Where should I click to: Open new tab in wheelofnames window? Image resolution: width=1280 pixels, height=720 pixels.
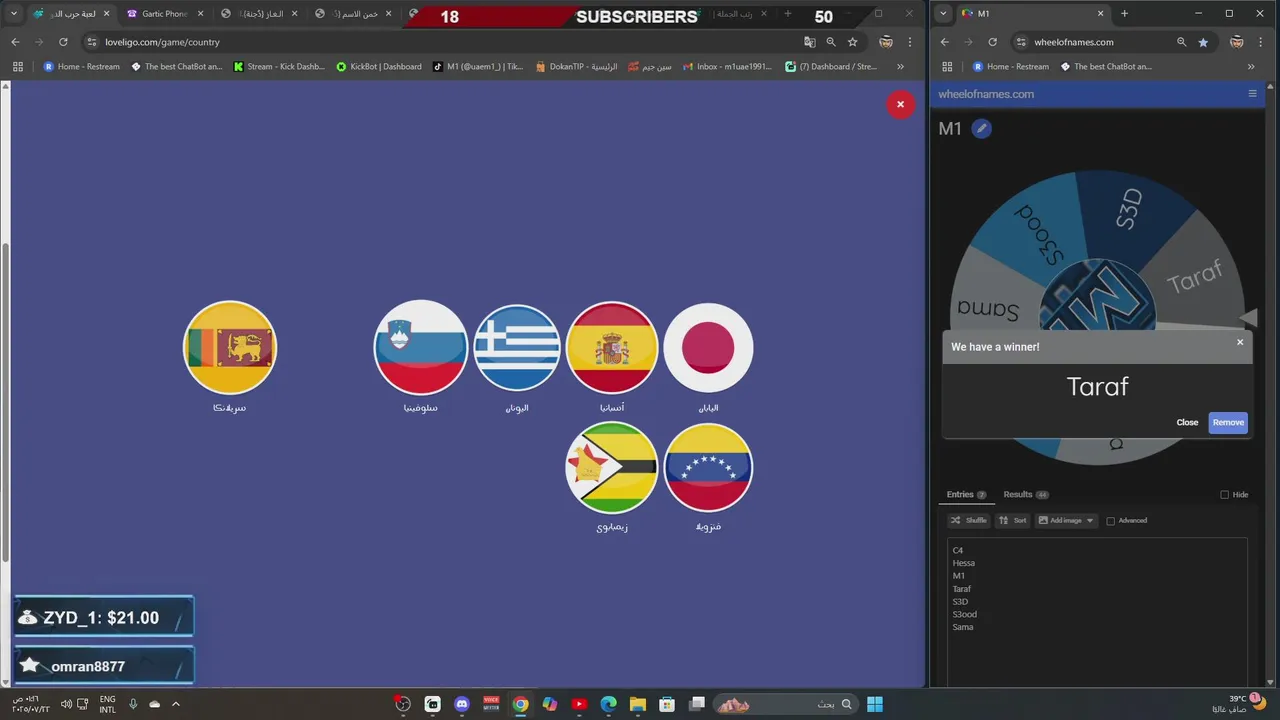point(1124,14)
